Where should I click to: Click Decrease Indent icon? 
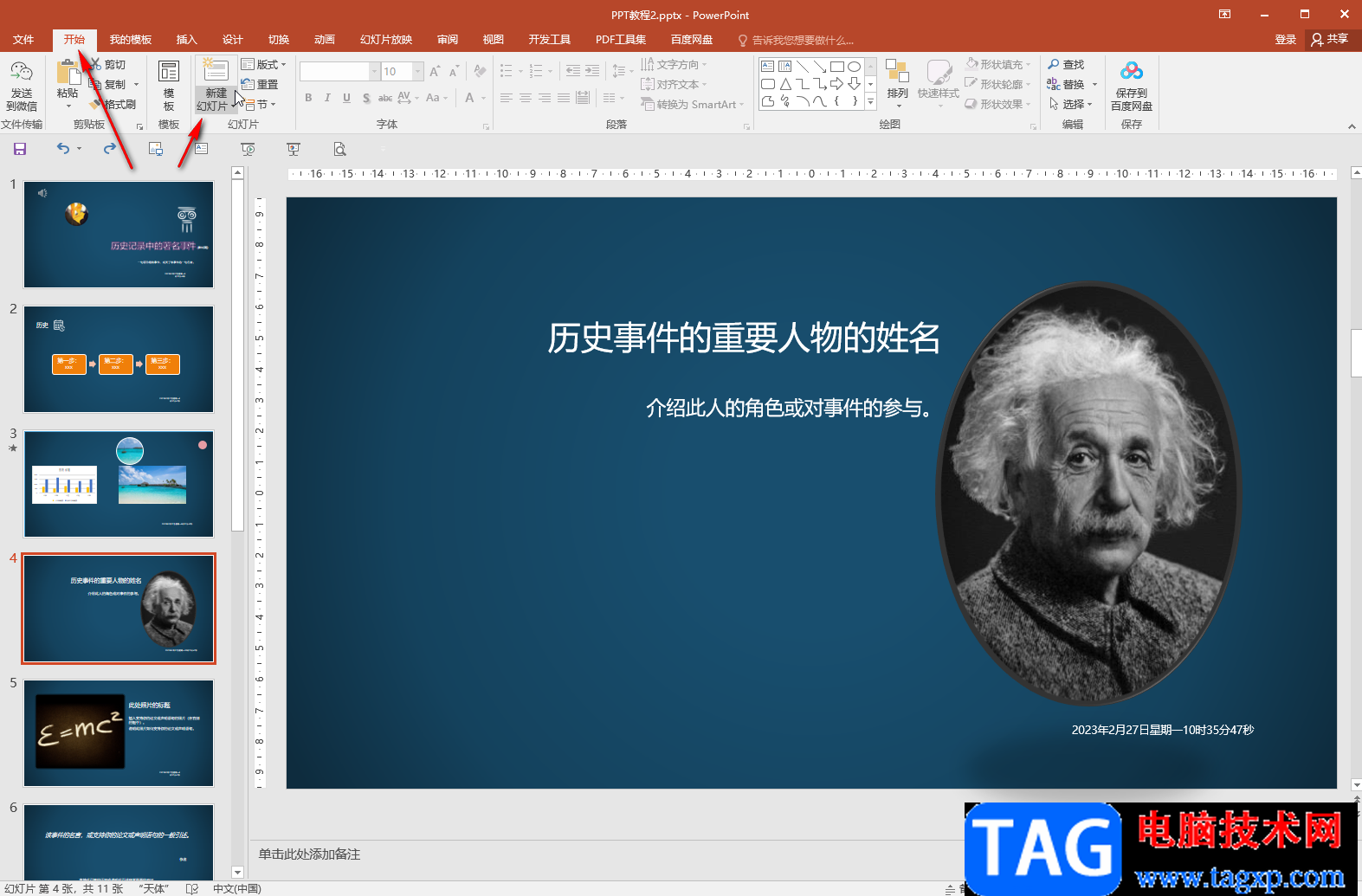pos(573,72)
